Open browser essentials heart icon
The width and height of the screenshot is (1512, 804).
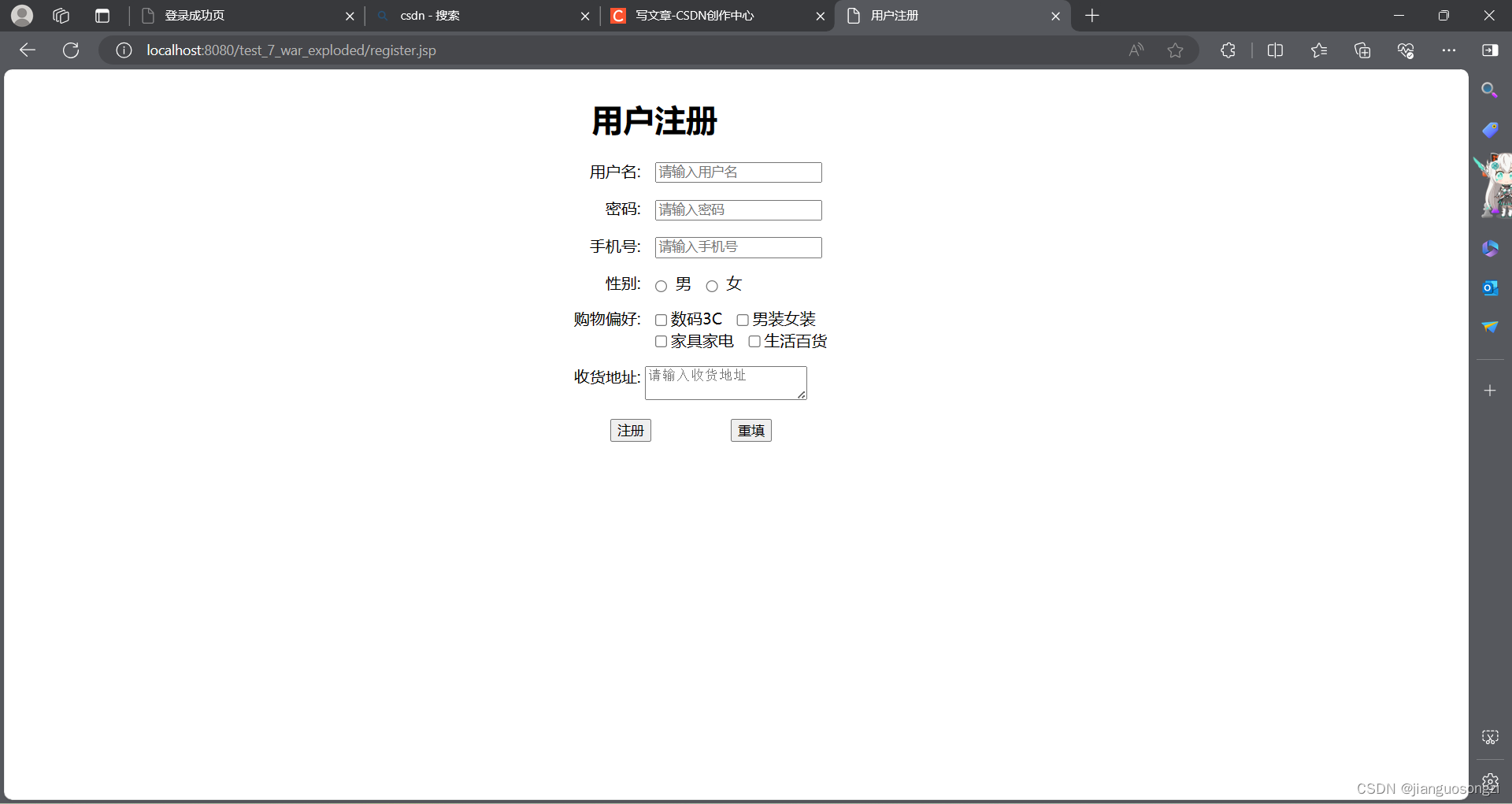click(x=1406, y=50)
